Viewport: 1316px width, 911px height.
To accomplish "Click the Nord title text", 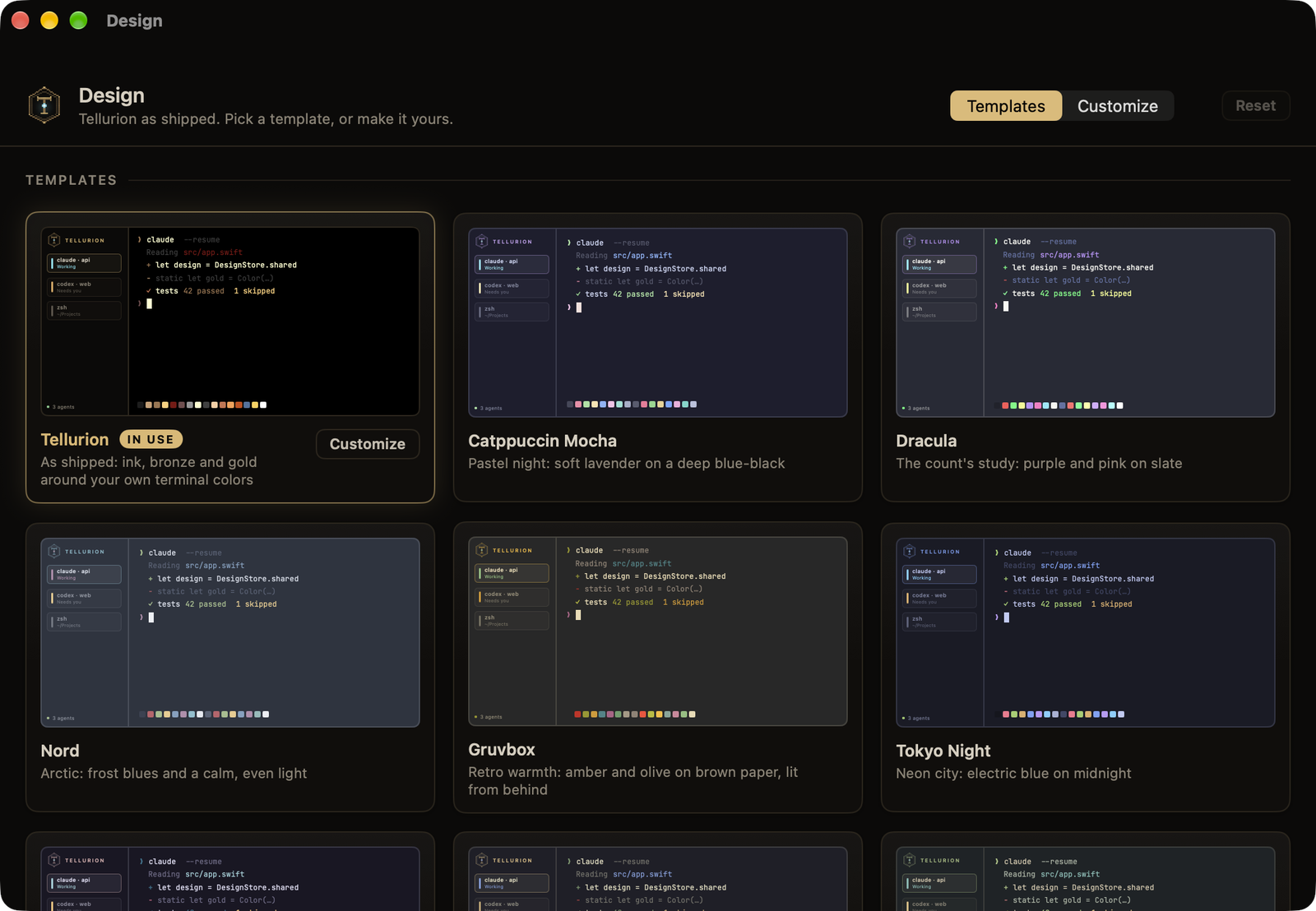I will point(60,751).
